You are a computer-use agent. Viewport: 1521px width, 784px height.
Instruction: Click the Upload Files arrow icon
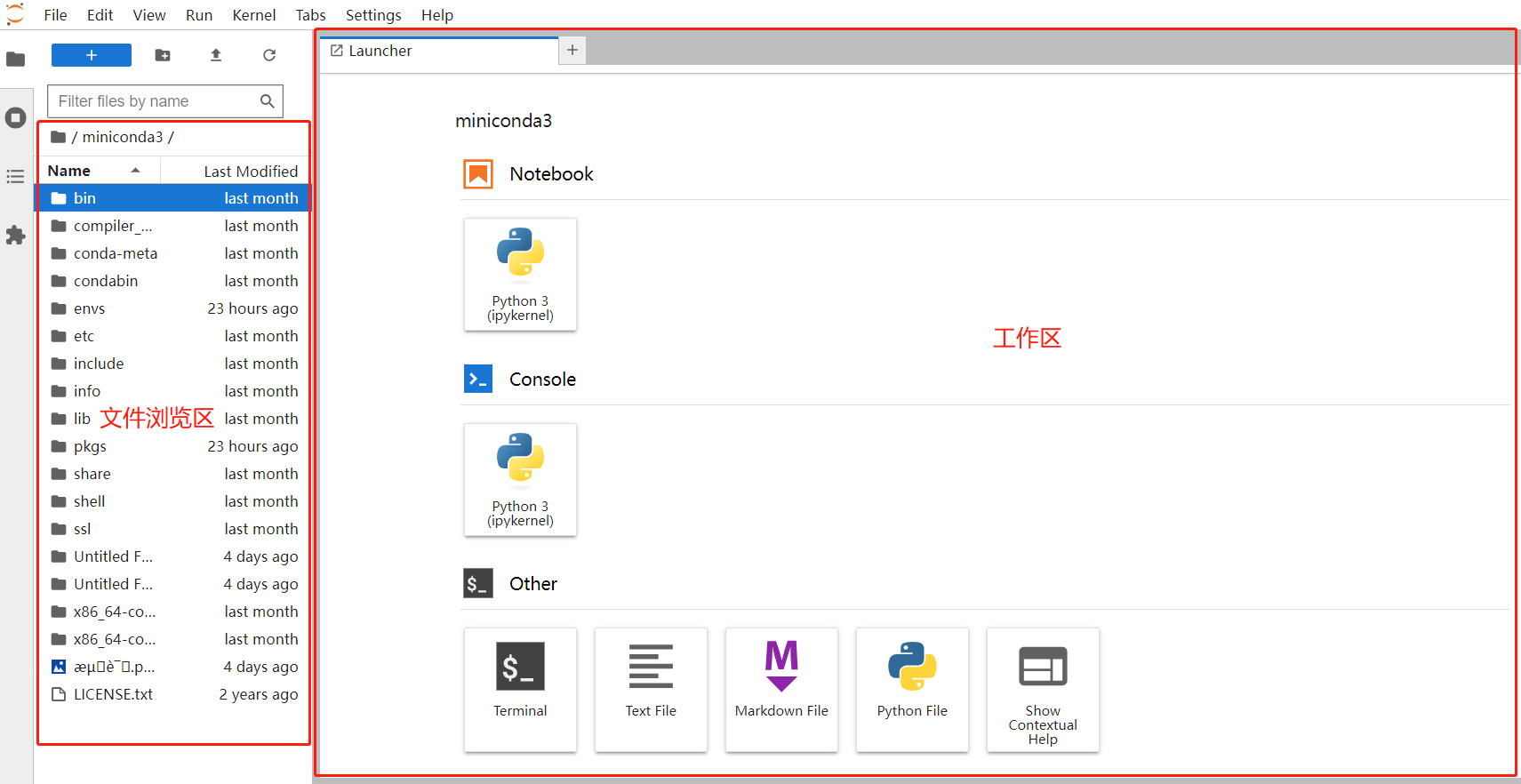click(216, 55)
